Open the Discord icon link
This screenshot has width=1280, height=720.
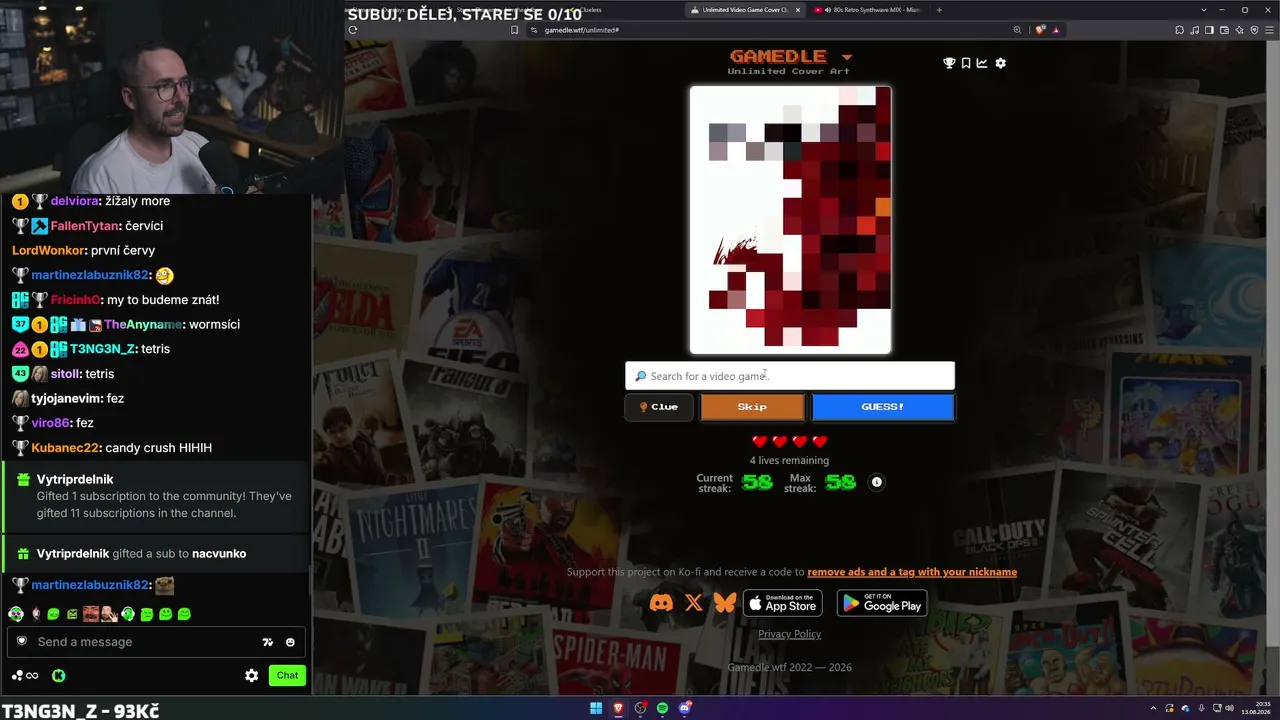coord(661,603)
